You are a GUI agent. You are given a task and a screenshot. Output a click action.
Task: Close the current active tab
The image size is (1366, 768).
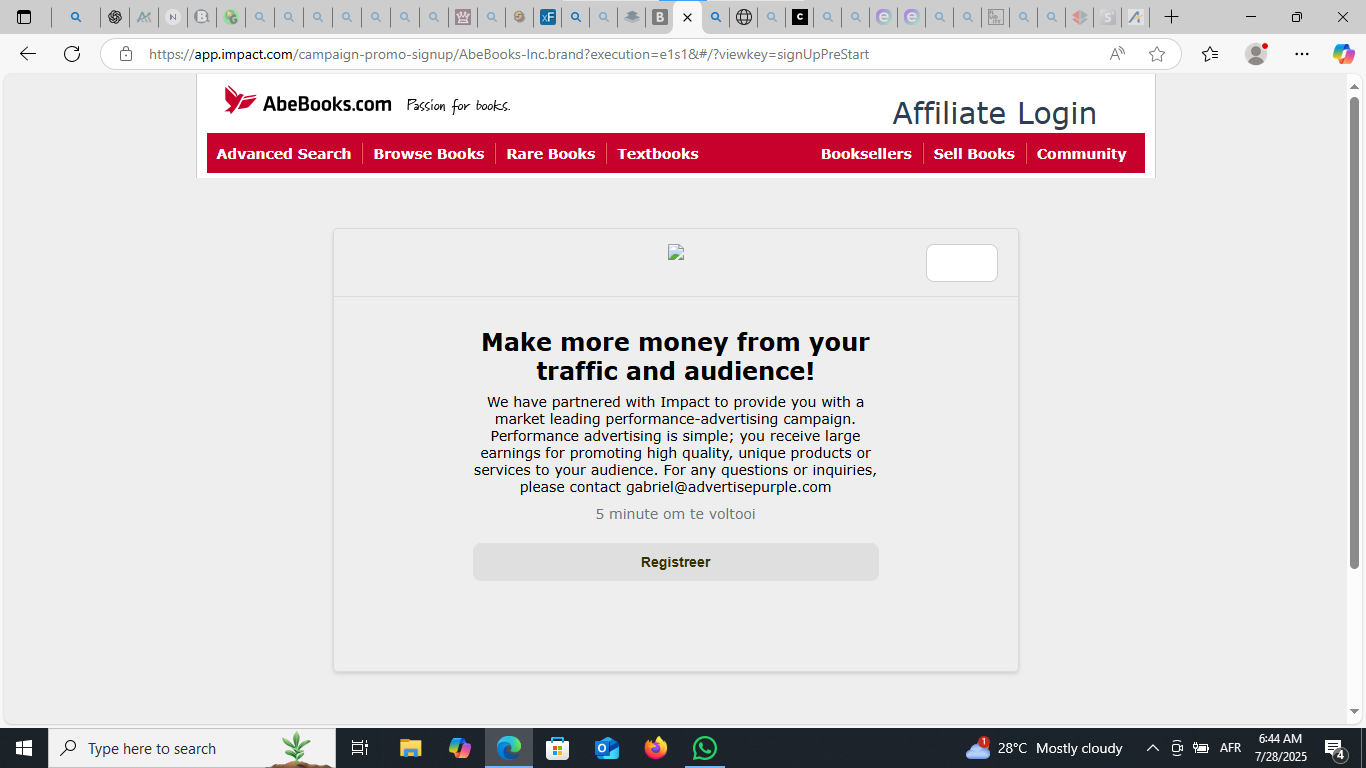687,17
